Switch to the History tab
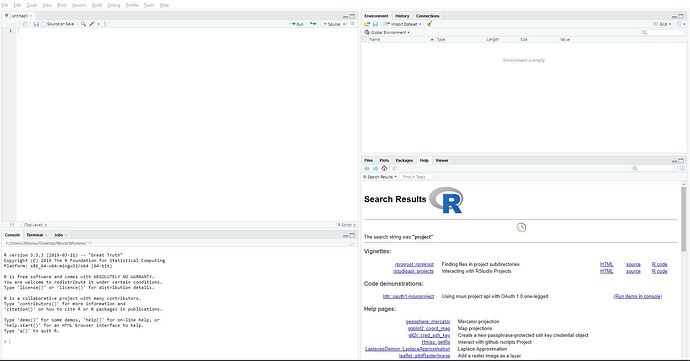Viewport: 690px width, 361px height. coord(402,16)
